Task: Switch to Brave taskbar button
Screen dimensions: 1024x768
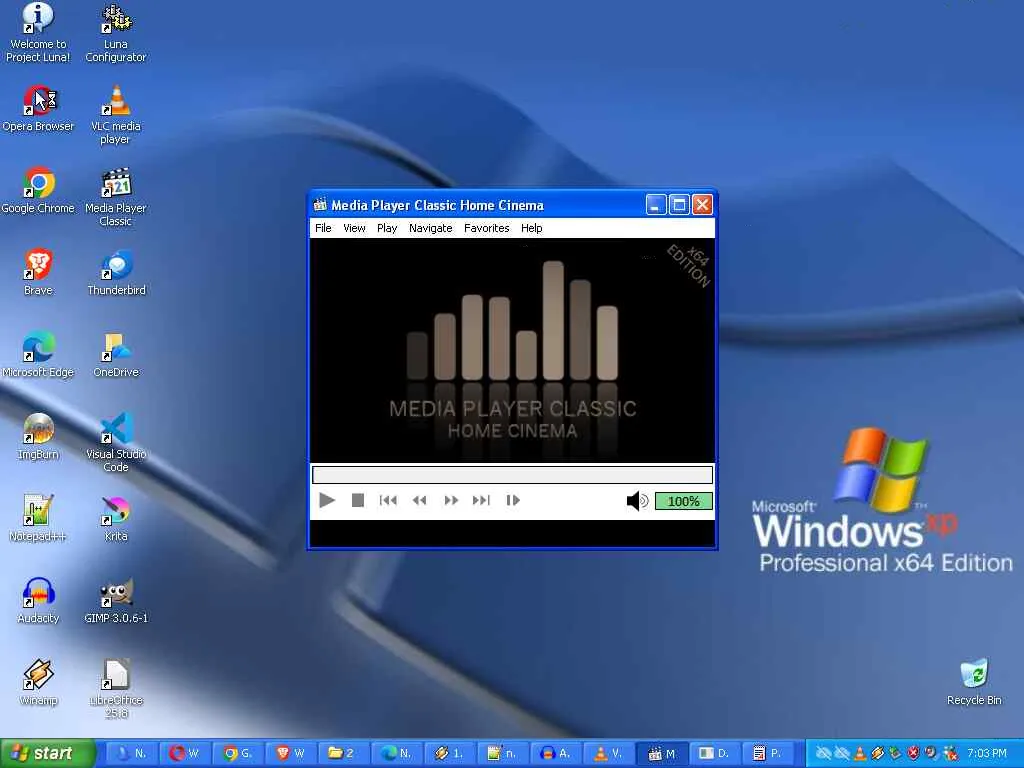Action: (291, 754)
